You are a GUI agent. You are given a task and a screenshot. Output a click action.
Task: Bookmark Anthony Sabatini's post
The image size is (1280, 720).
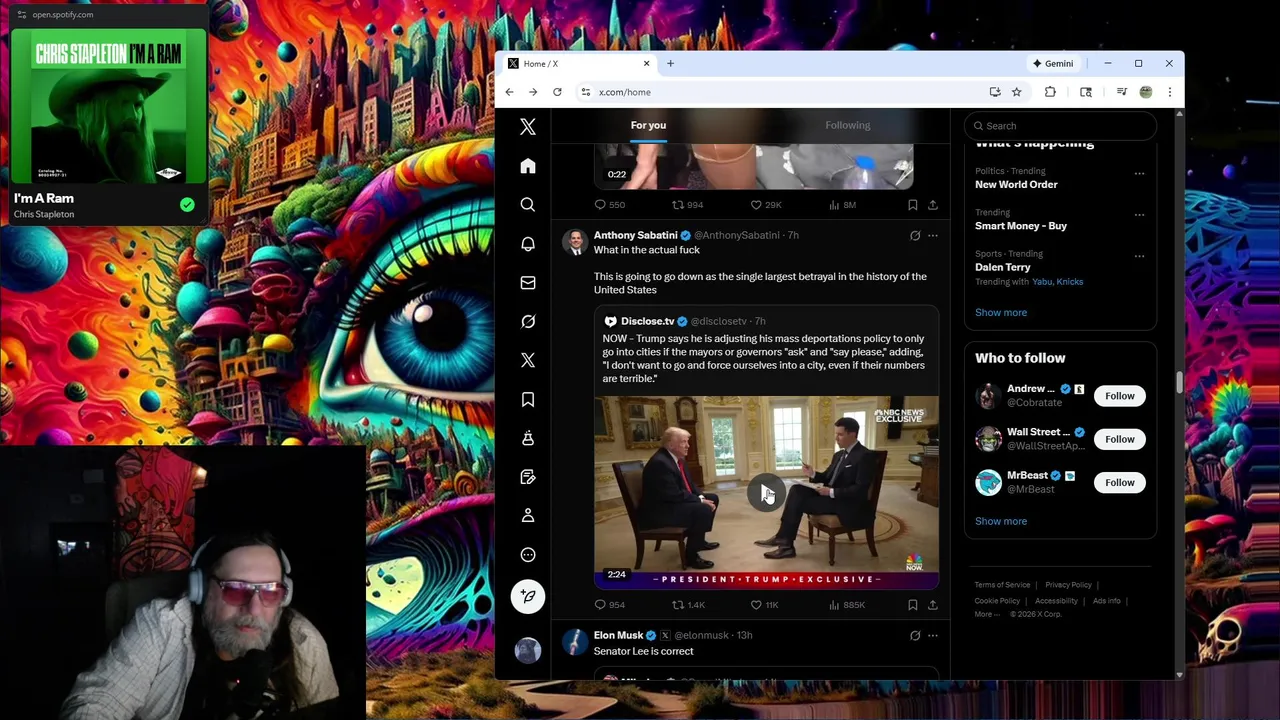point(912,605)
